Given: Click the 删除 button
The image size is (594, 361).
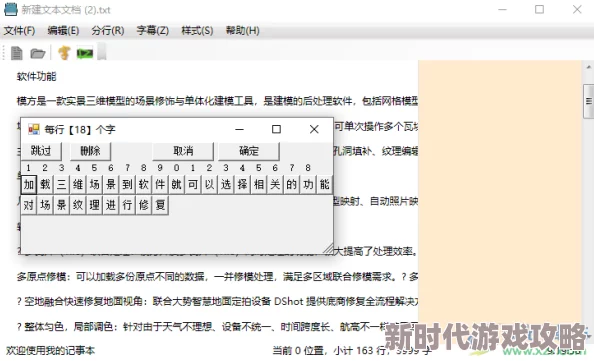Looking at the screenshot, I should [90, 151].
